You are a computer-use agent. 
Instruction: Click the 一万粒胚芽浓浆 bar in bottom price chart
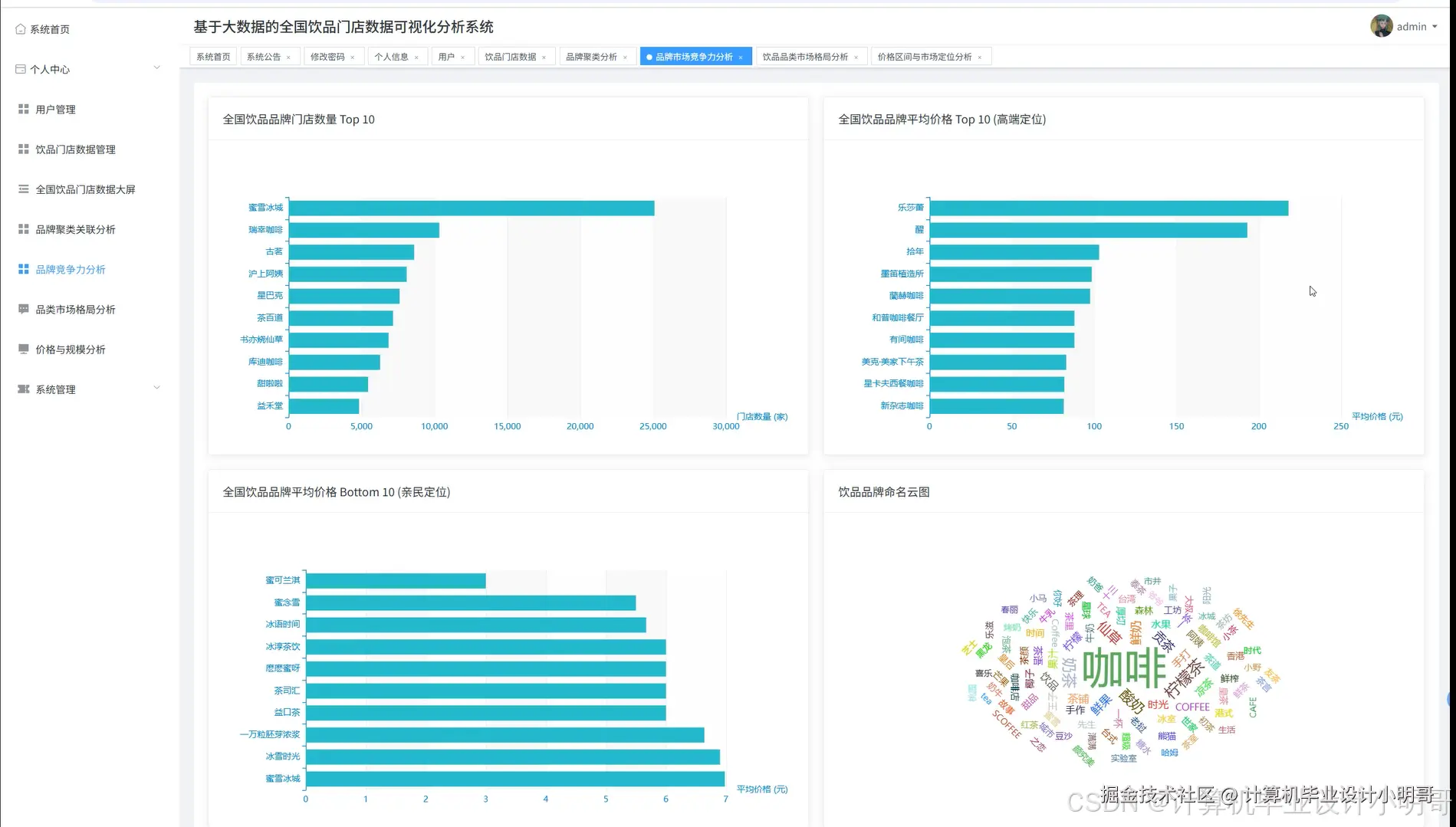(505, 735)
